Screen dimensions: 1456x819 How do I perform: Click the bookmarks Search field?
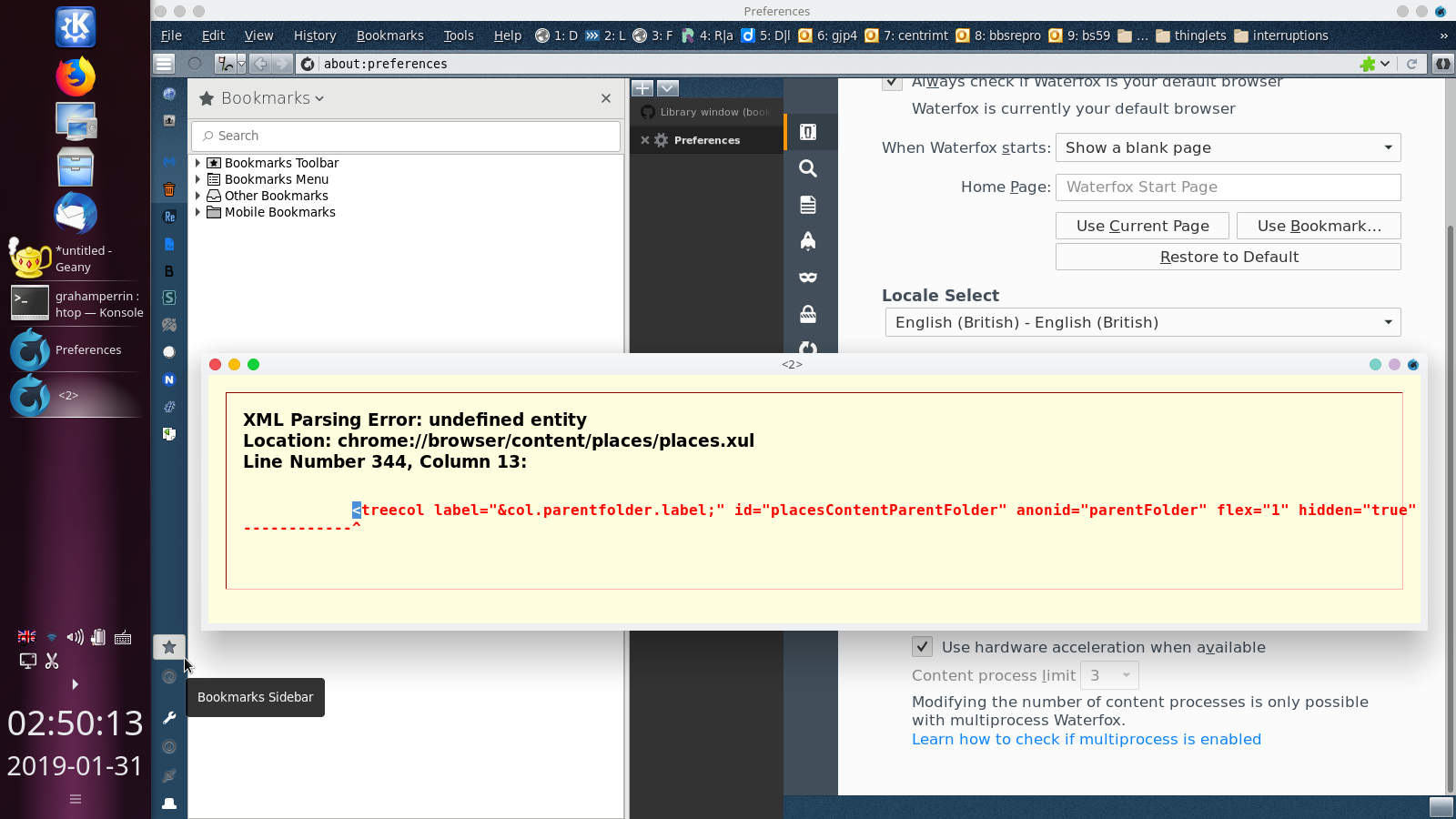(406, 136)
